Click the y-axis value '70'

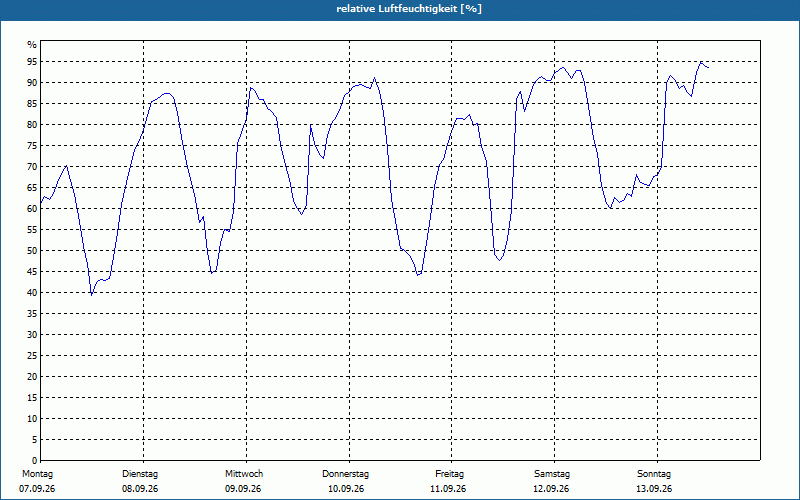(32, 167)
